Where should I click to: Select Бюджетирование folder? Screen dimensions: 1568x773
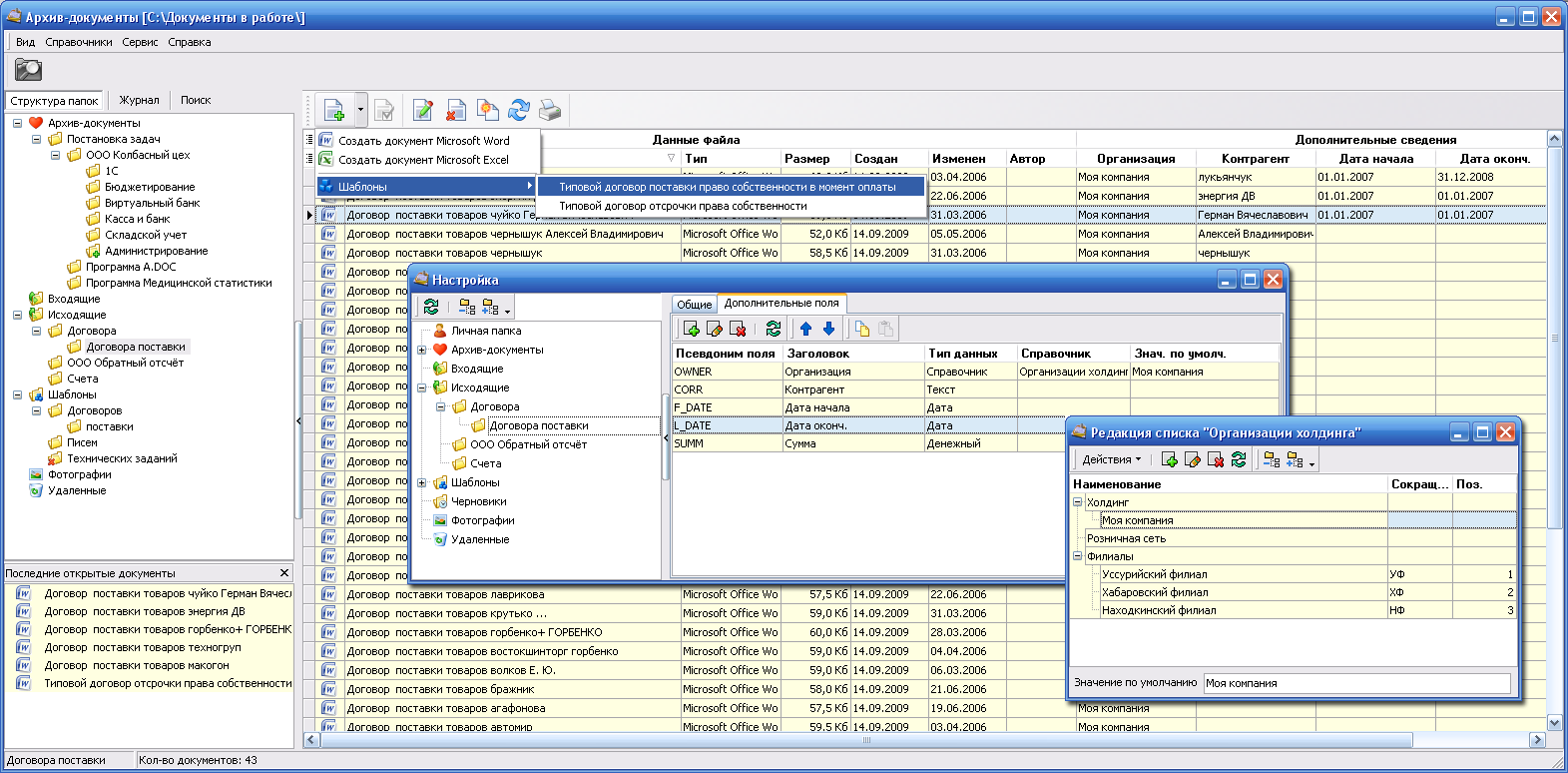[x=150, y=187]
